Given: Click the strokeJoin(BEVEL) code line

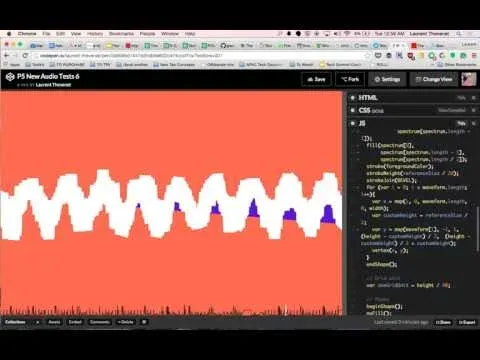Looking at the screenshot, I should pos(391,180).
